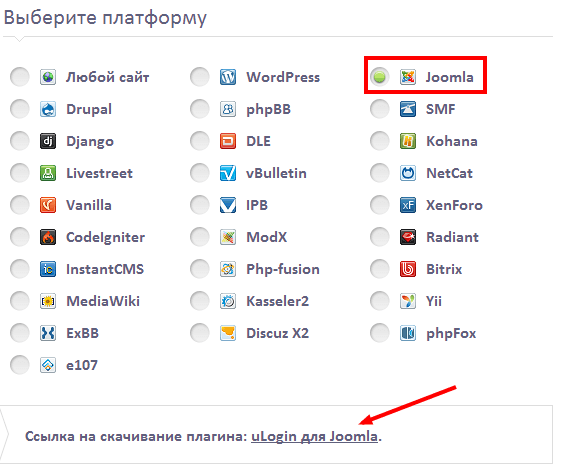Screen dimensions: 566x469
Task: Click the Drupal platform label
Action: point(89,109)
